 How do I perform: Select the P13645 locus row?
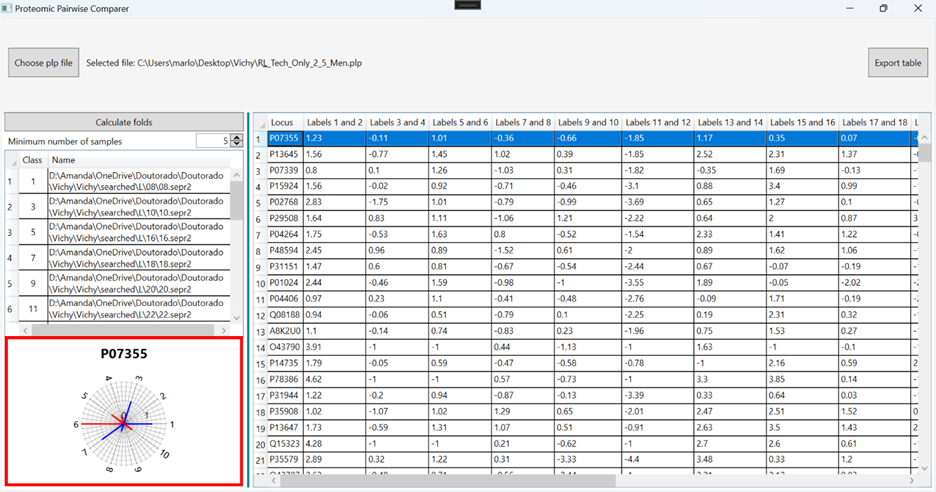point(285,154)
